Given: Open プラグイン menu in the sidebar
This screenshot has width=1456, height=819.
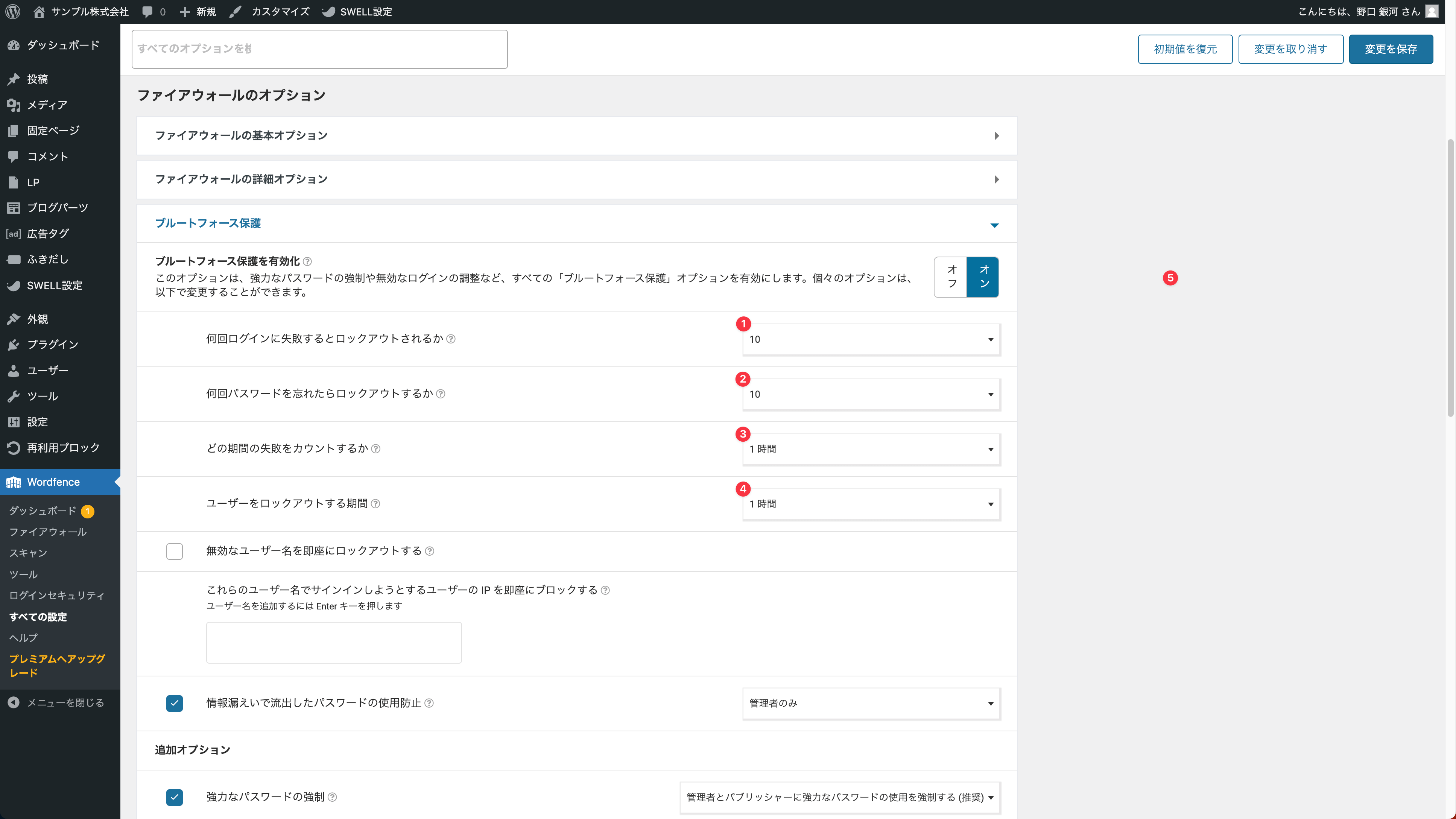Looking at the screenshot, I should coord(53,344).
